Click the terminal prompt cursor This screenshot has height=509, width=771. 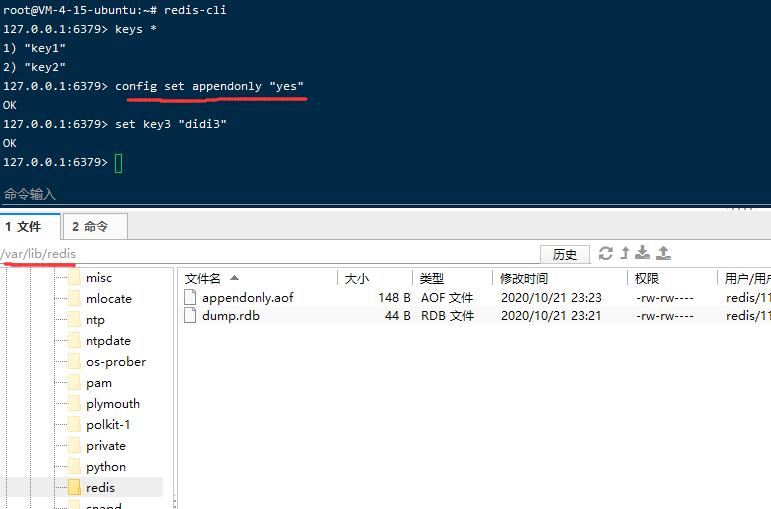point(119,163)
